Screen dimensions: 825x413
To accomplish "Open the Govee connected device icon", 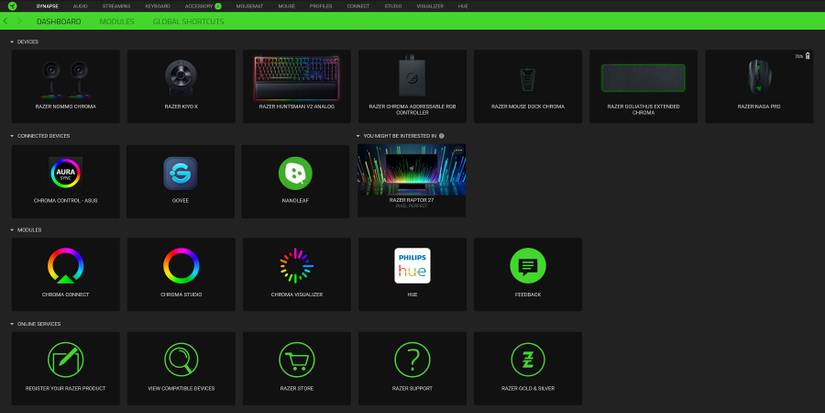I will [x=180, y=173].
